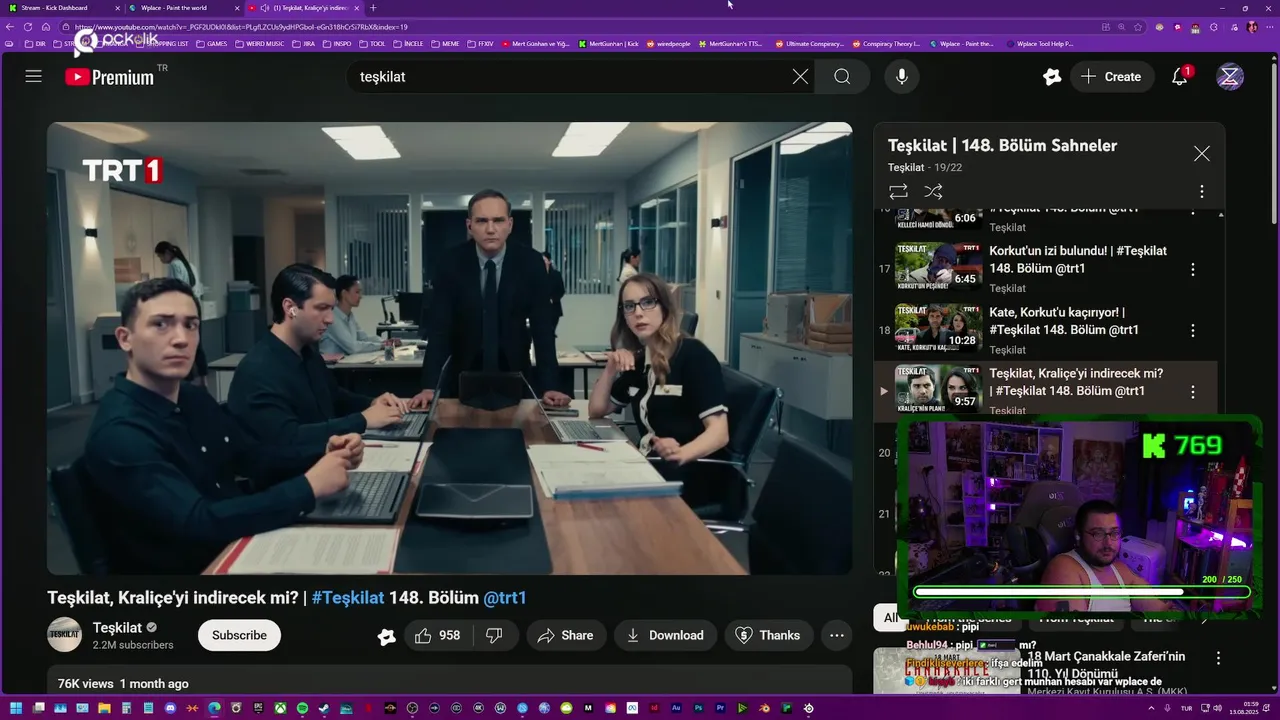This screenshot has height=720, width=1280.
Task: Open options for Korkut'un izi bulundu video
Action: point(1192,269)
